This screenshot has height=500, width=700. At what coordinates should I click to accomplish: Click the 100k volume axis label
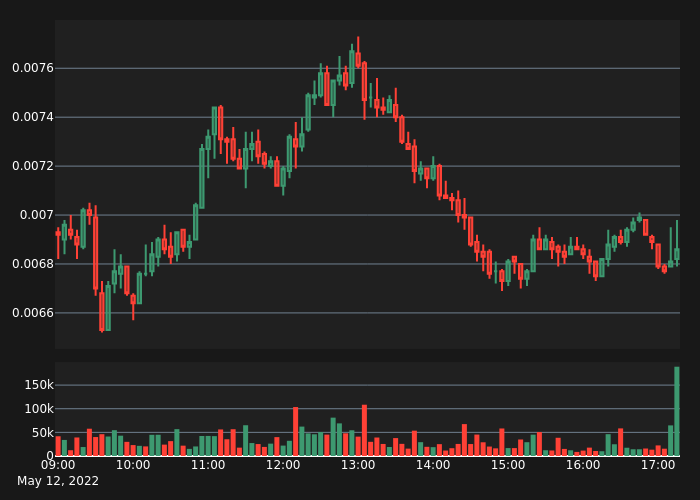click(39, 408)
